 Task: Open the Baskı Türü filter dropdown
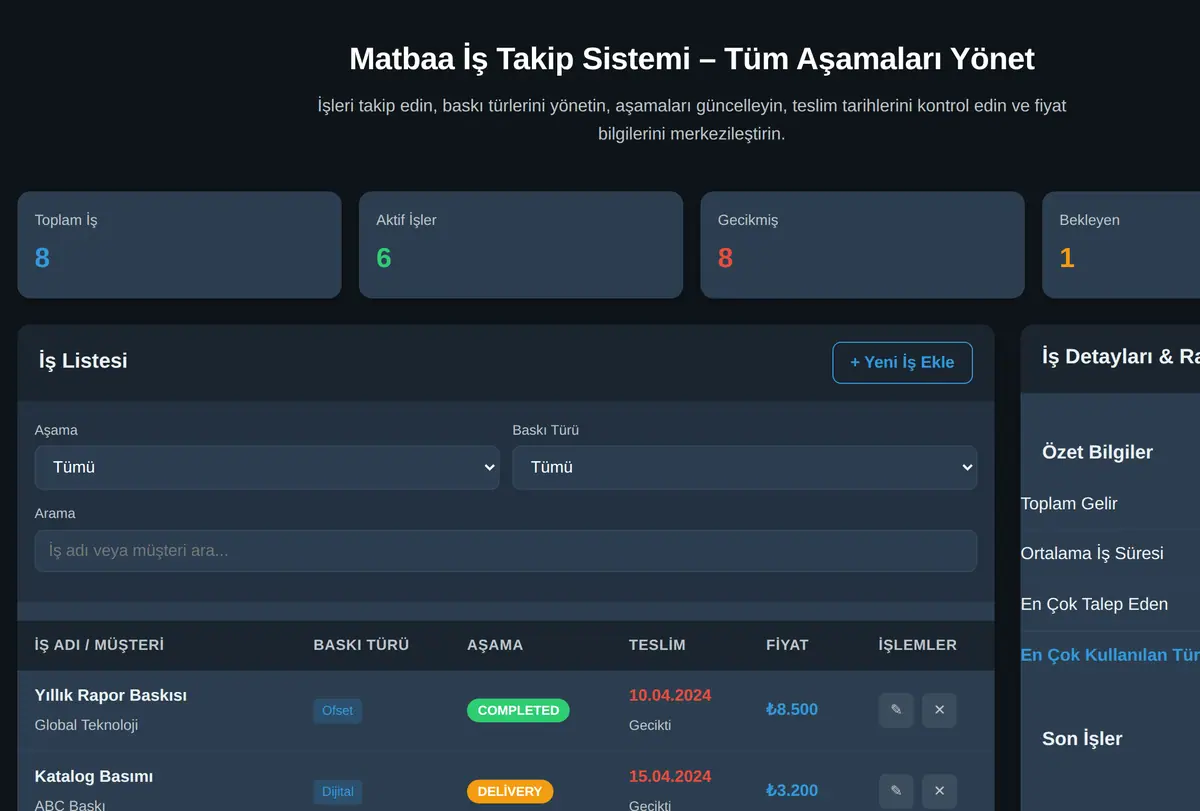pos(744,467)
